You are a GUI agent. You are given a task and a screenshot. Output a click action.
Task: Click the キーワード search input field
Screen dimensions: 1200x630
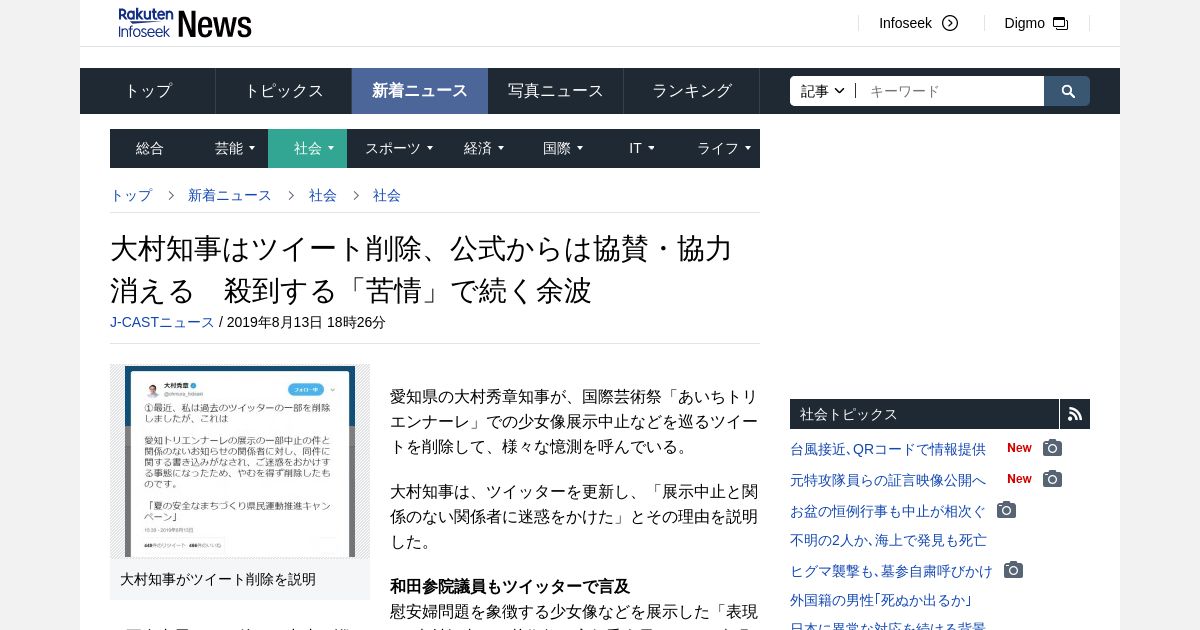click(950, 91)
